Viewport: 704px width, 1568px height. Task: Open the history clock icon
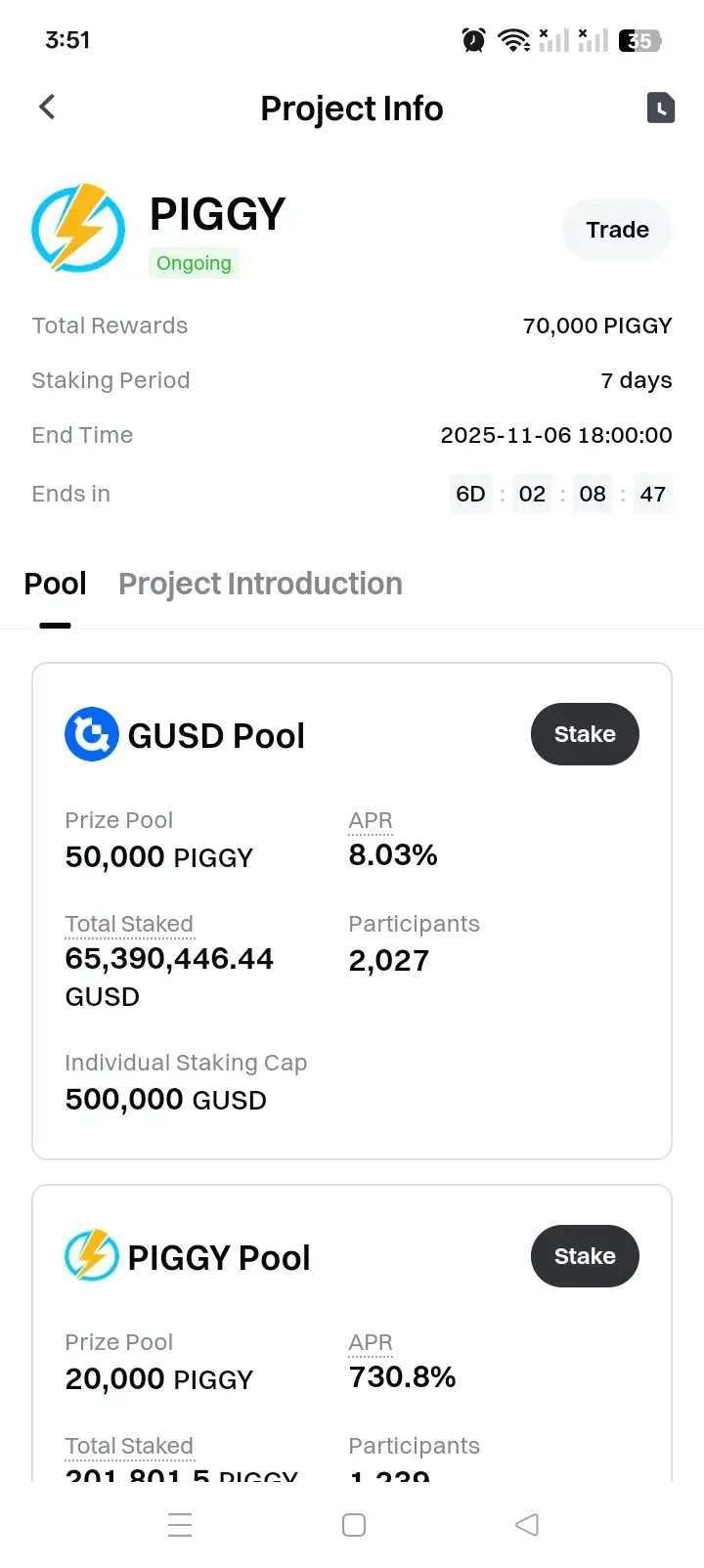[x=661, y=108]
